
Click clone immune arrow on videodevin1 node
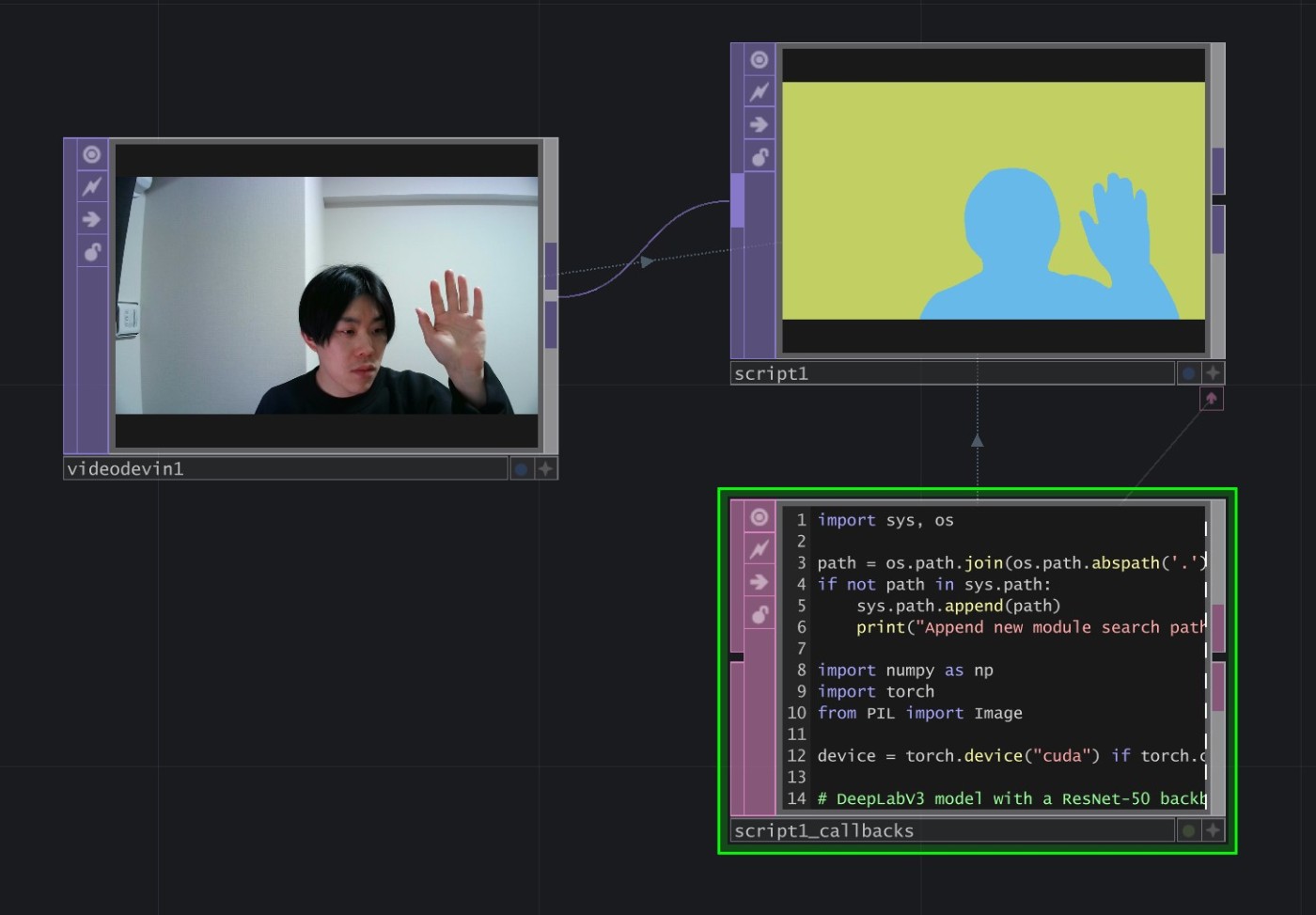(x=91, y=219)
